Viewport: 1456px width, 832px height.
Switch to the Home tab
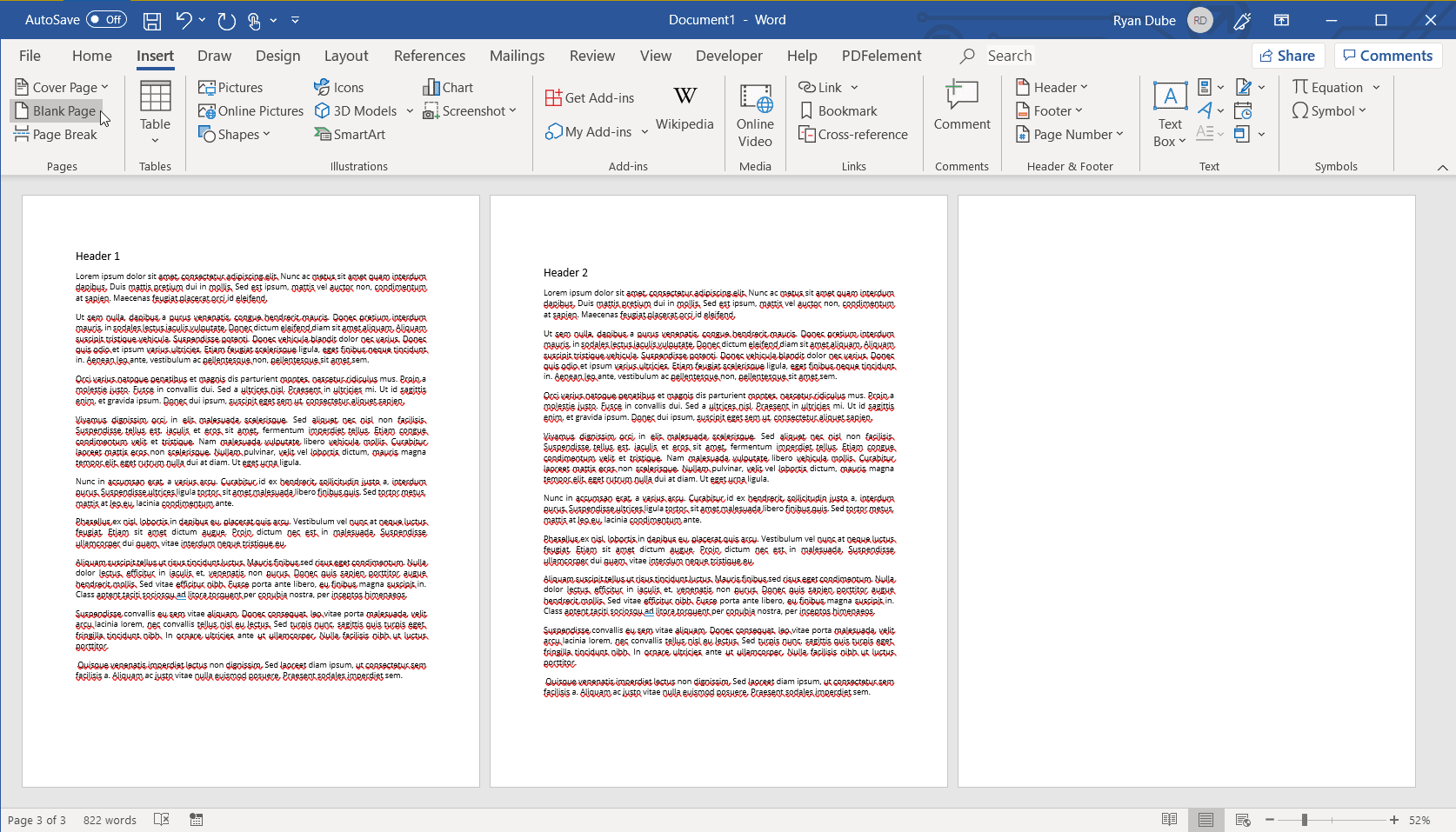pos(92,56)
